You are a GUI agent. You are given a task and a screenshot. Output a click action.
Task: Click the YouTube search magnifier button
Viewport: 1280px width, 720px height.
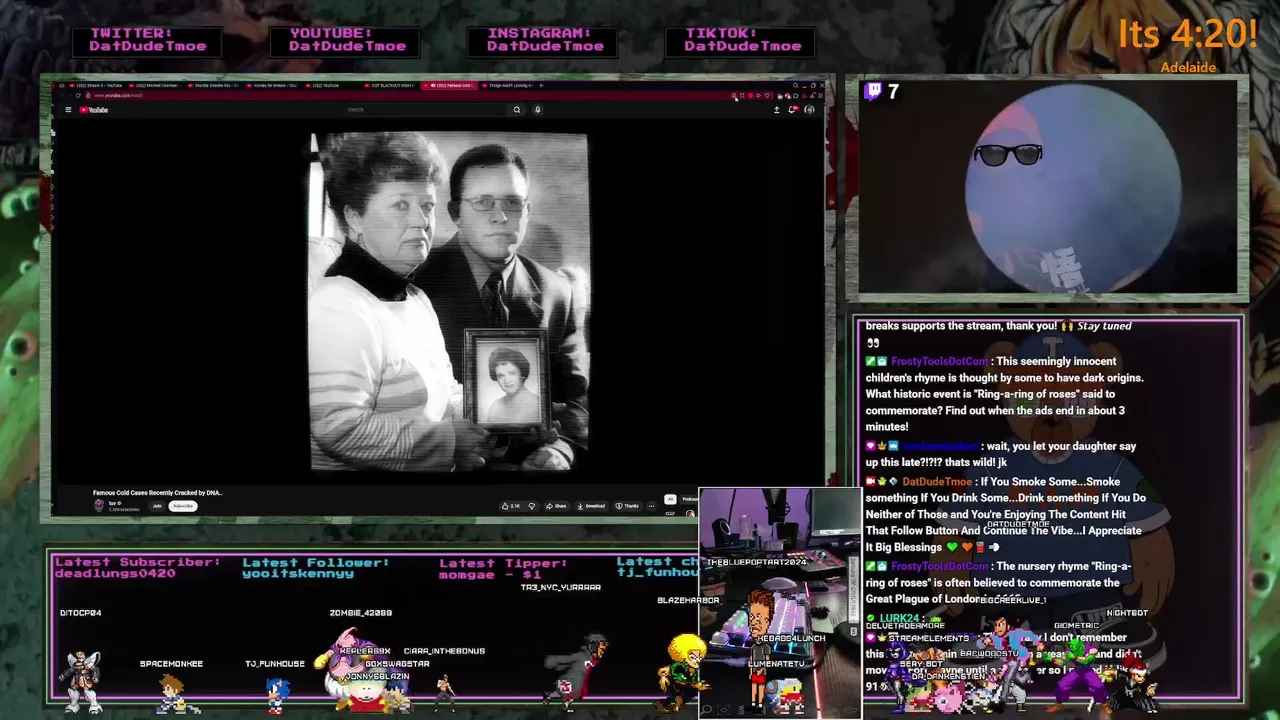(517, 109)
